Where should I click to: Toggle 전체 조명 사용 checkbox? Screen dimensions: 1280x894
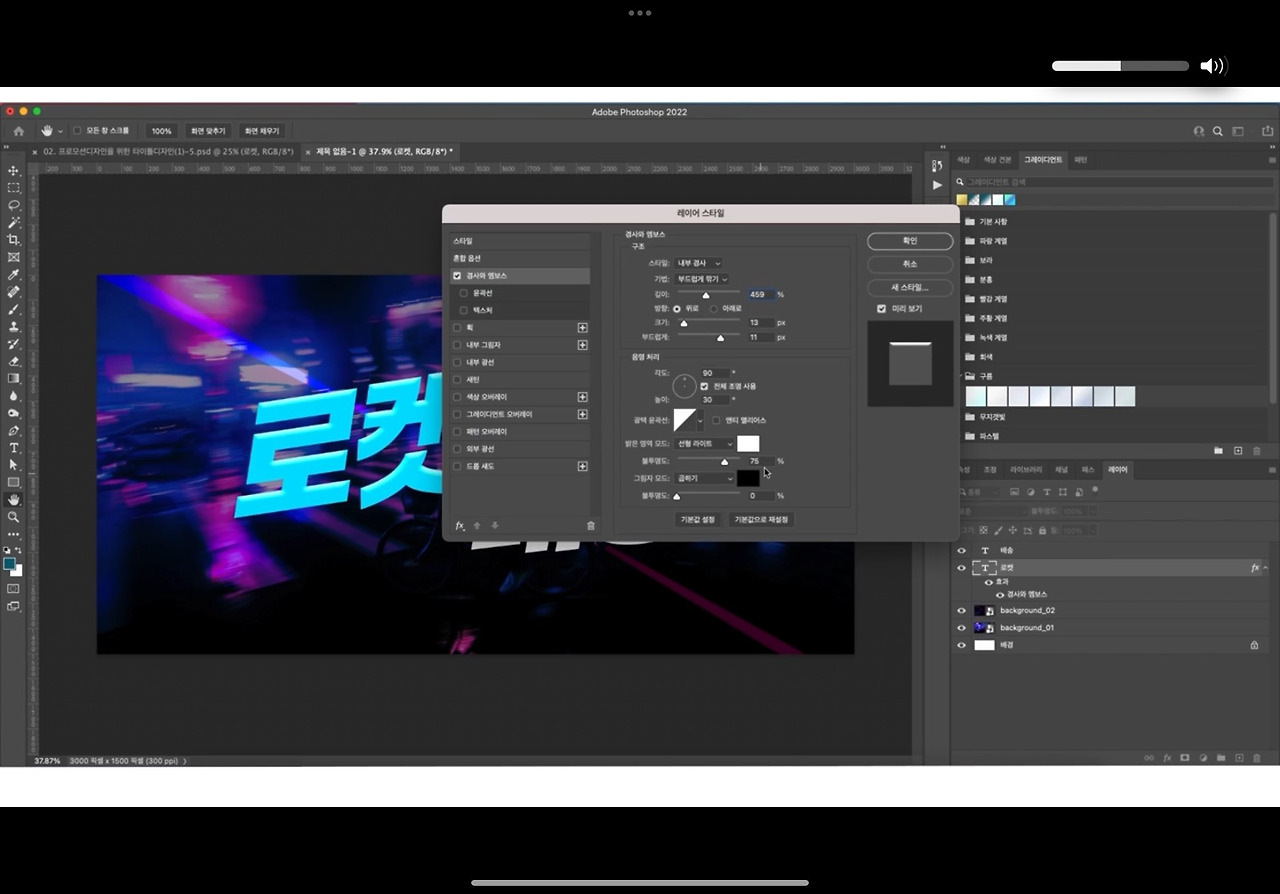(704, 386)
